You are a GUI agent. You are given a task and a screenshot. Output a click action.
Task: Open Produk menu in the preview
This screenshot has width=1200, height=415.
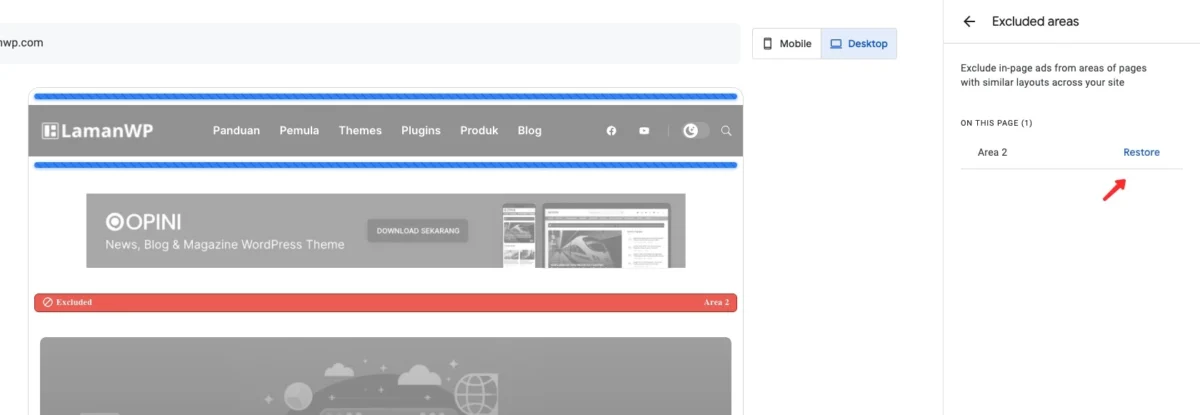tap(479, 131)
